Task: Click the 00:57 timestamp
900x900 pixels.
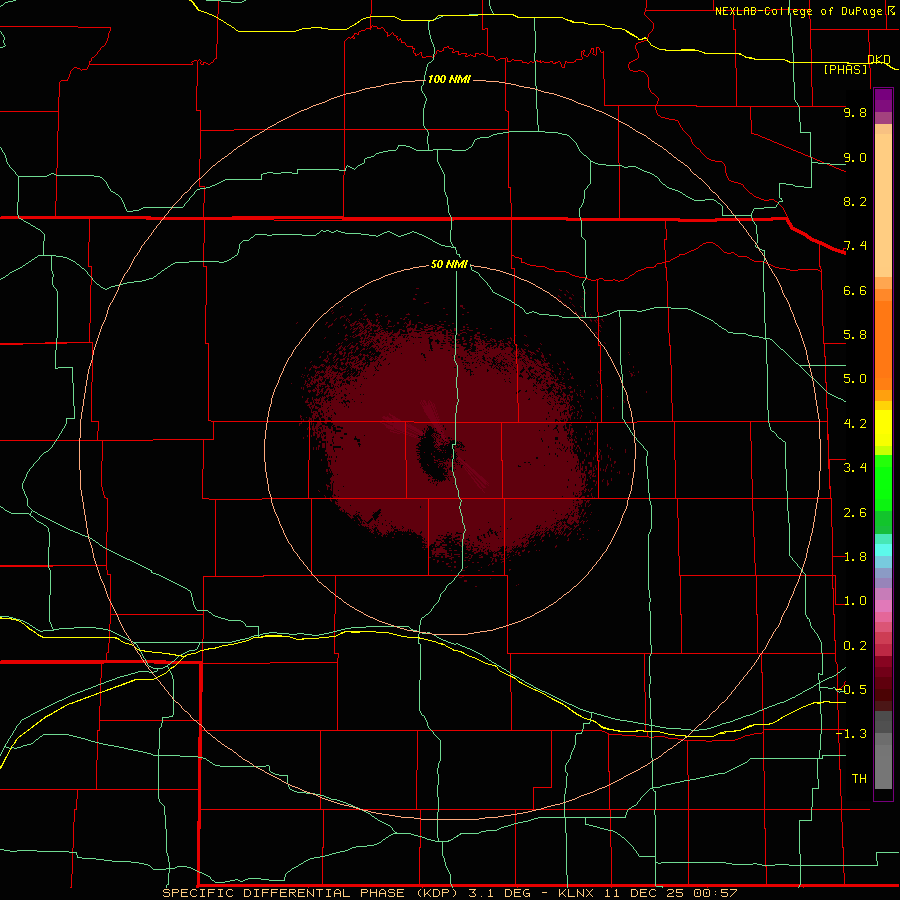Action: (x=715, y=893)
